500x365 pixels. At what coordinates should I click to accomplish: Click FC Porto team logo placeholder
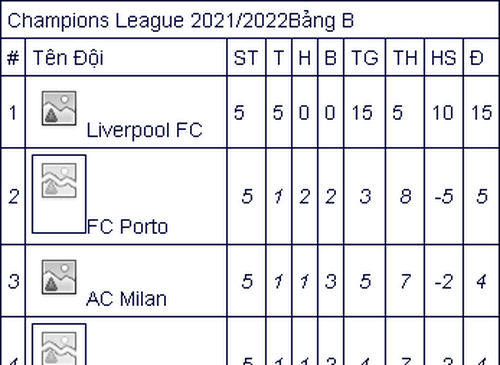(x=59, y=194)
